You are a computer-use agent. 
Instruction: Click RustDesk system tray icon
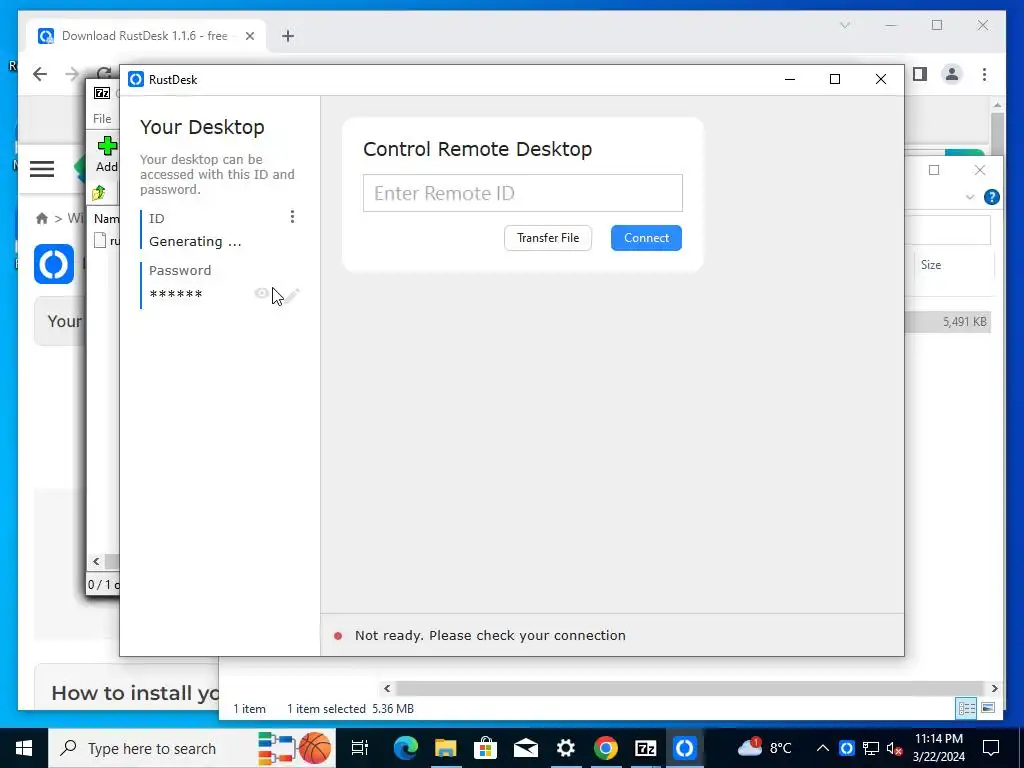click(x=846, y=748)
